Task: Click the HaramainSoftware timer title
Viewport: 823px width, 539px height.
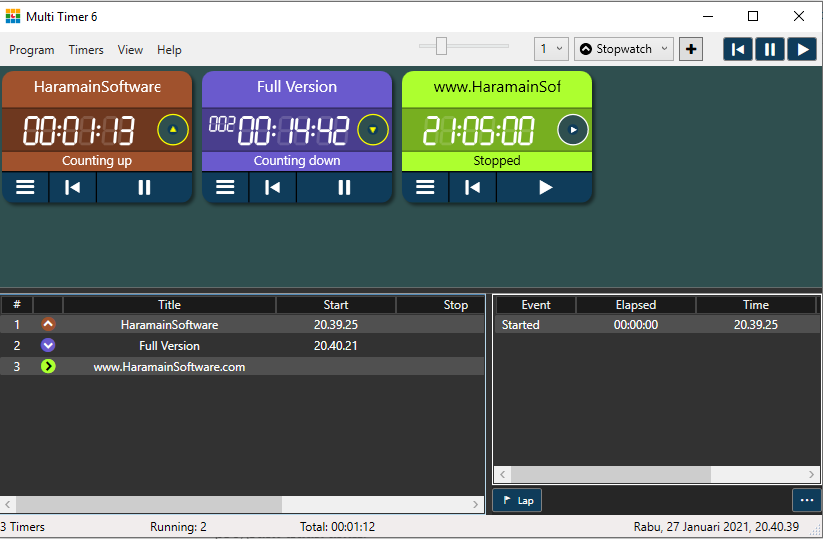Action: [x=97, y=87]
